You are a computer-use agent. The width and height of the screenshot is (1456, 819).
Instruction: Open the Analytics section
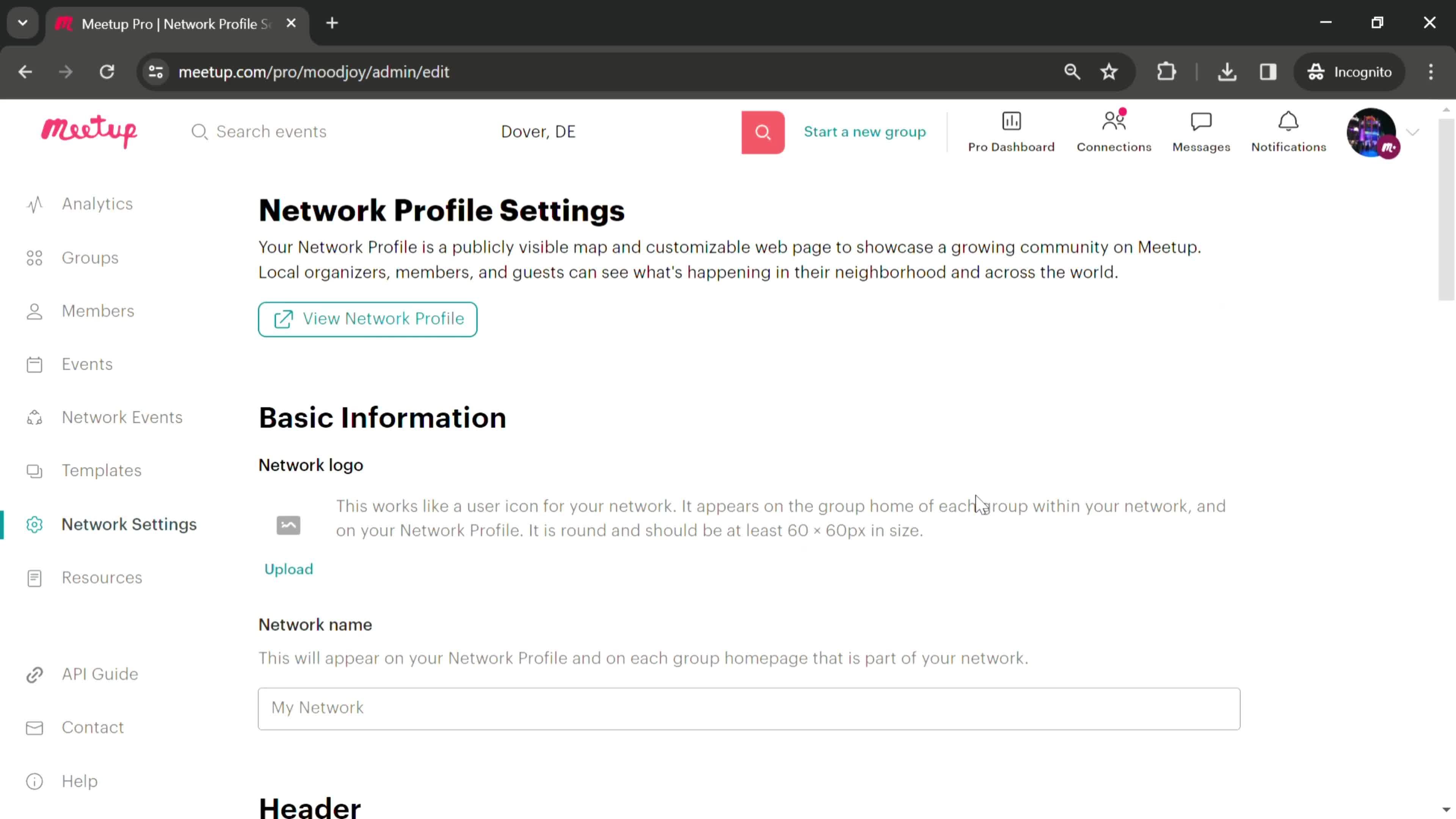click(x=98, y=204)
